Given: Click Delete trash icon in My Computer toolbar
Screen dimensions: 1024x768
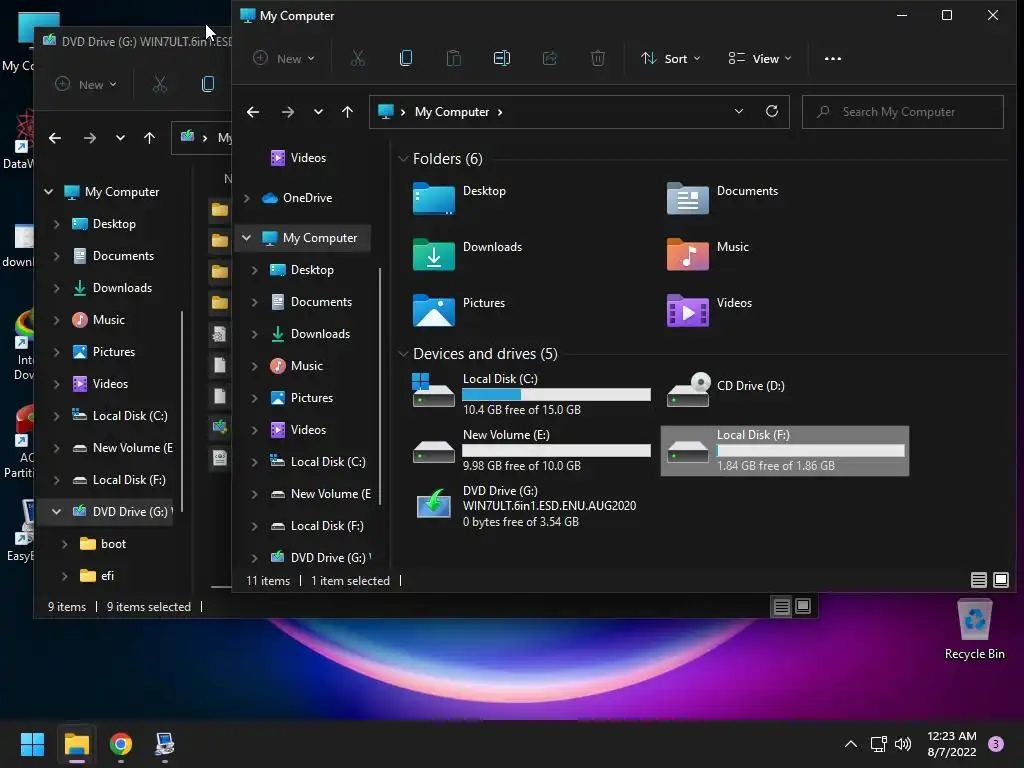Looking at the screenshot, I should pyautogui.click(x=598, y=58).
